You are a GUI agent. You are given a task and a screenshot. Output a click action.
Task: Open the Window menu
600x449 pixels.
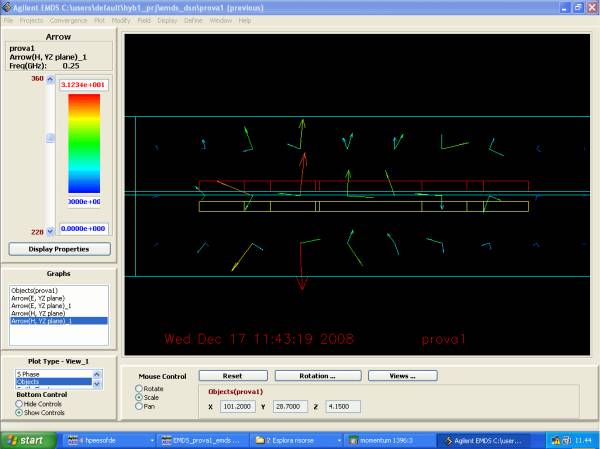(x=221, y=21)
